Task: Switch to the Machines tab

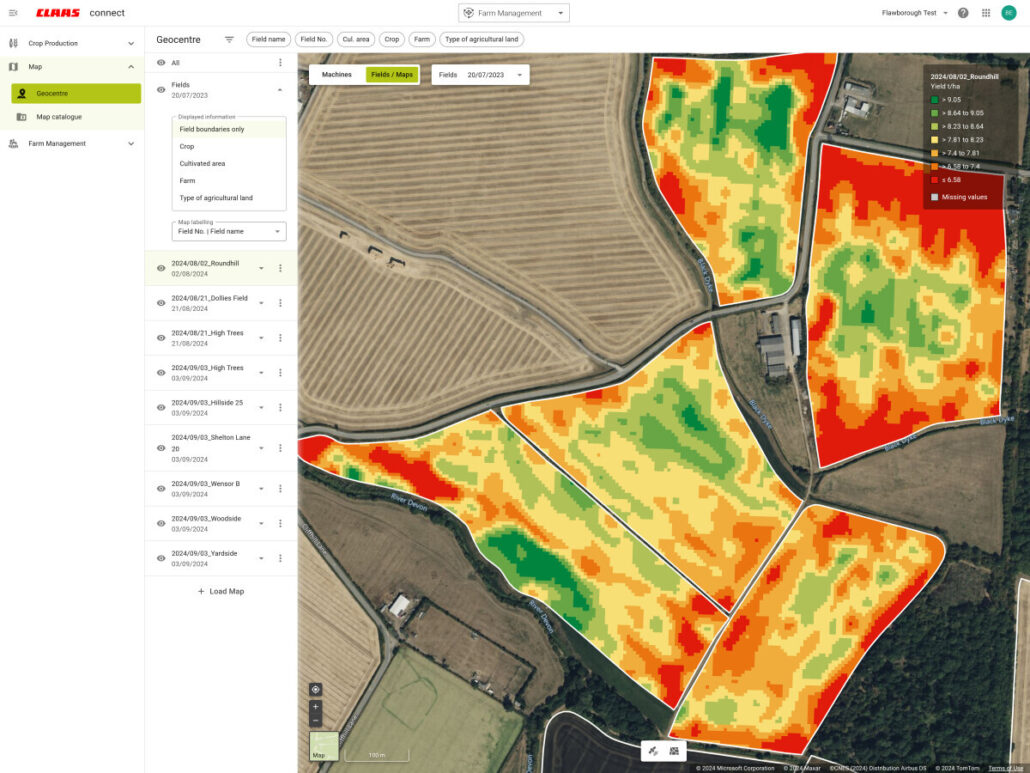Action: [x=336, y=75]
